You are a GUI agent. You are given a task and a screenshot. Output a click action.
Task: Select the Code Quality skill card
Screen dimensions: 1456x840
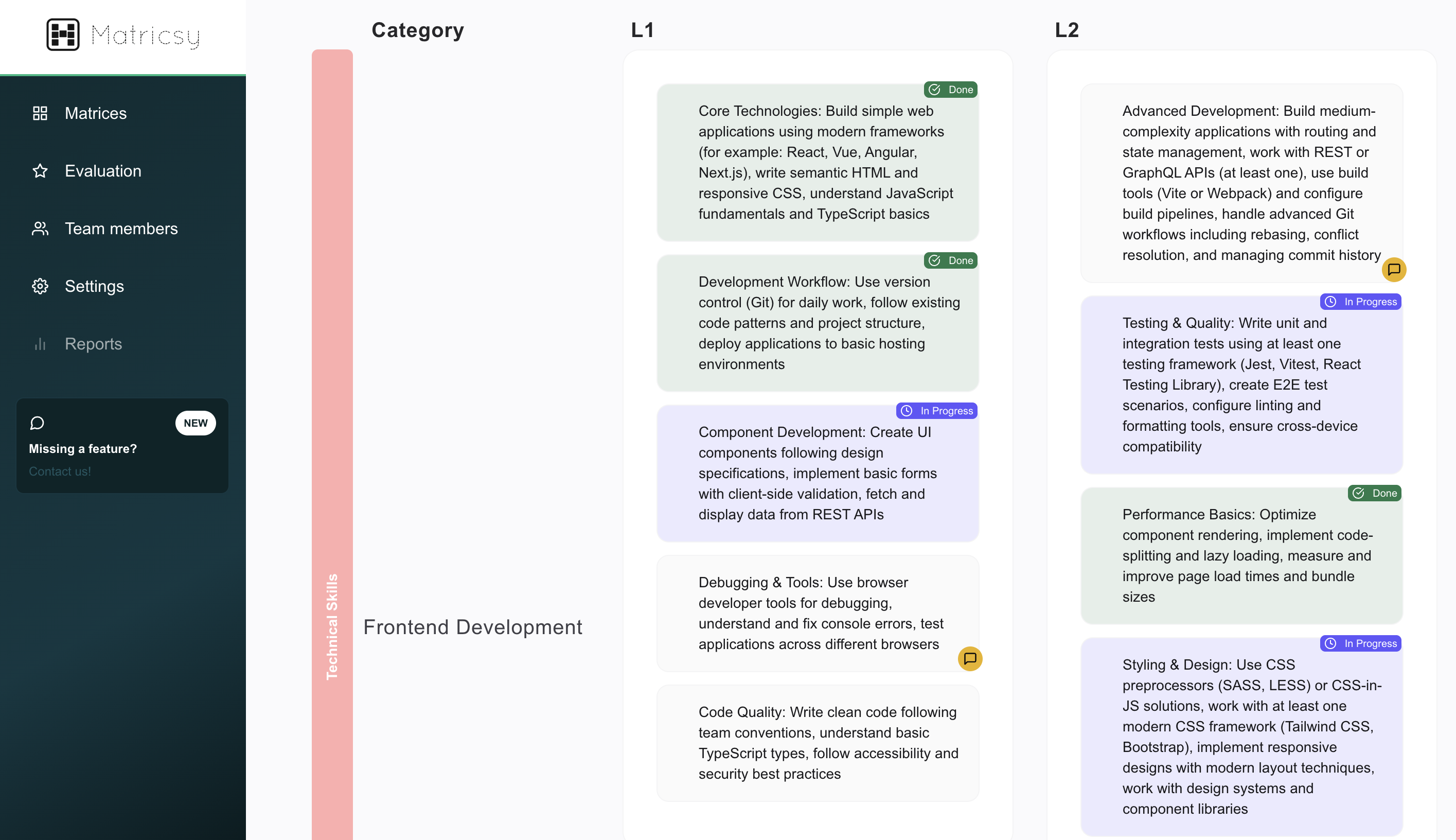click(818, 743)
